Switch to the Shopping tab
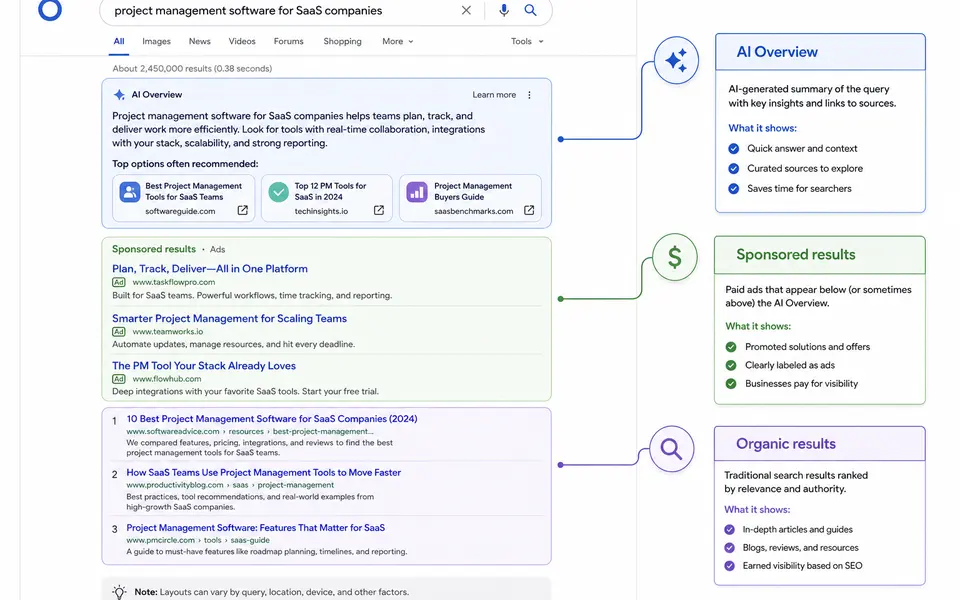Screen dimensions: 960x600 [x=342, y=42]
